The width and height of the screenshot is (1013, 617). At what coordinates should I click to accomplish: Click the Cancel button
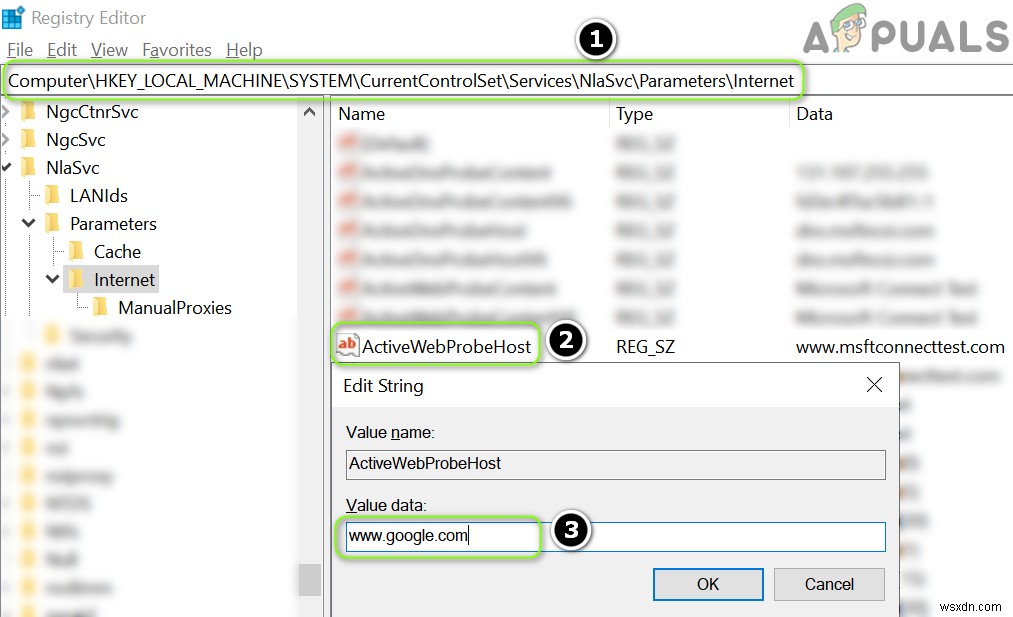829,584
